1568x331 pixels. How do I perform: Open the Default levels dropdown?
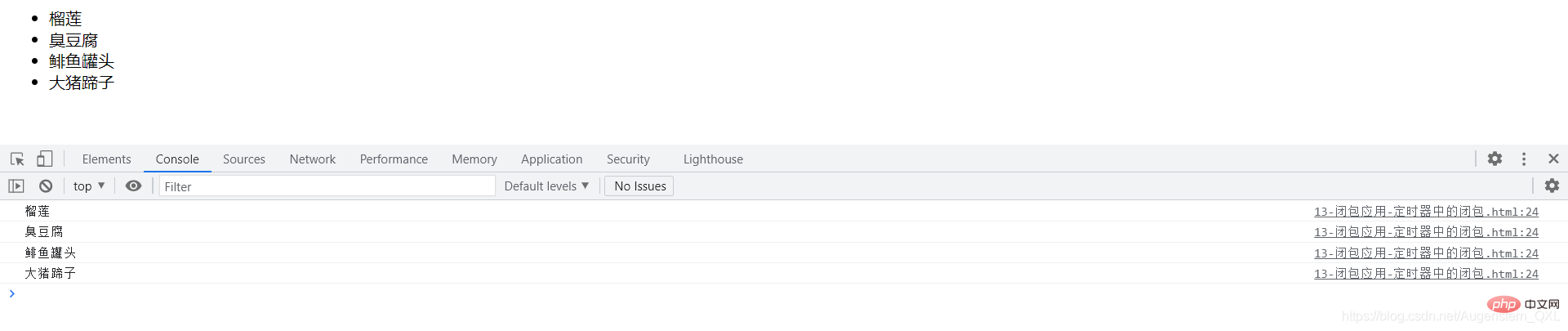pos(546,186)
